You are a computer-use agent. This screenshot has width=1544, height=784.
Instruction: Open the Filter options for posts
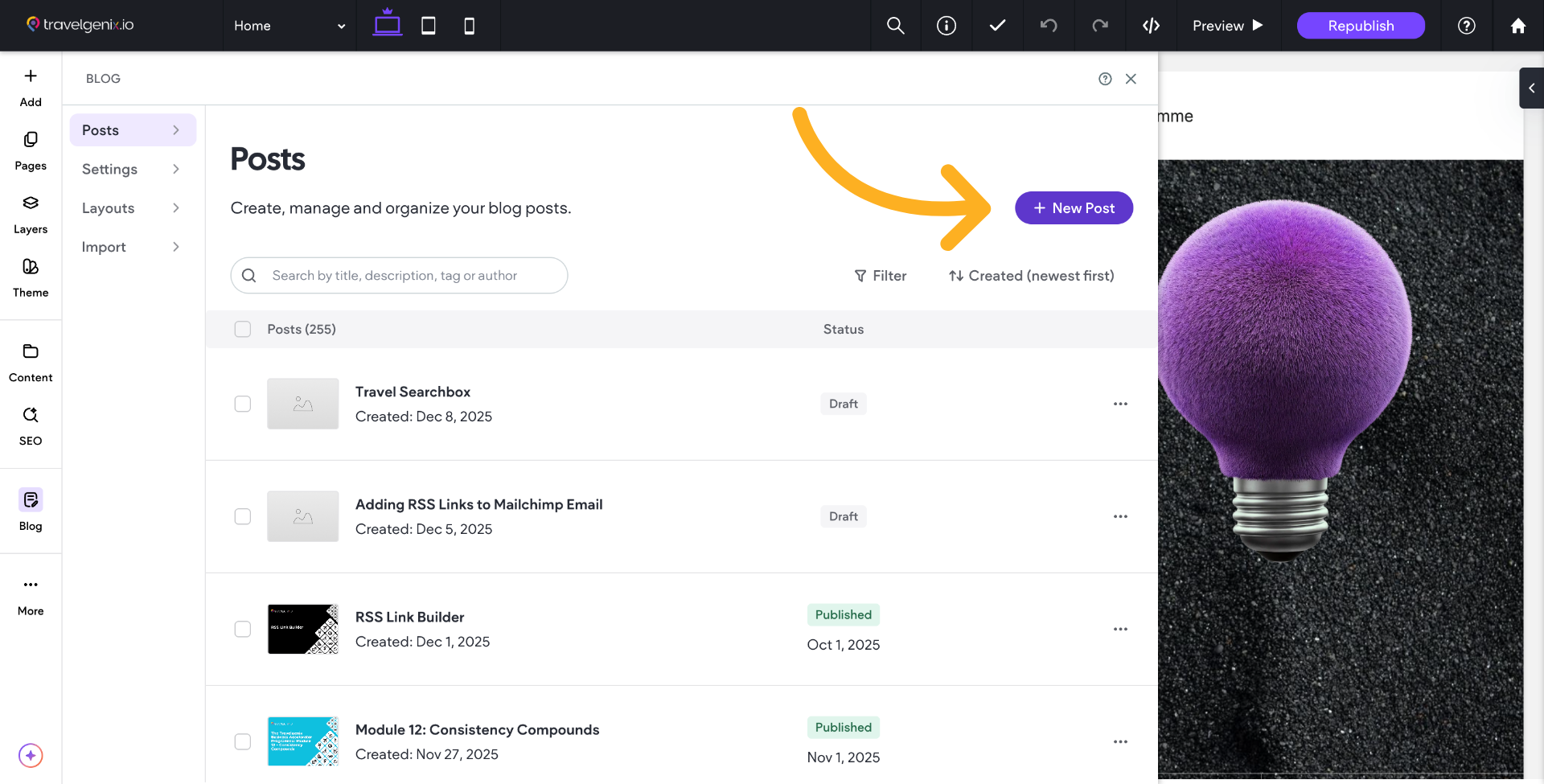(x=881, y=276)
